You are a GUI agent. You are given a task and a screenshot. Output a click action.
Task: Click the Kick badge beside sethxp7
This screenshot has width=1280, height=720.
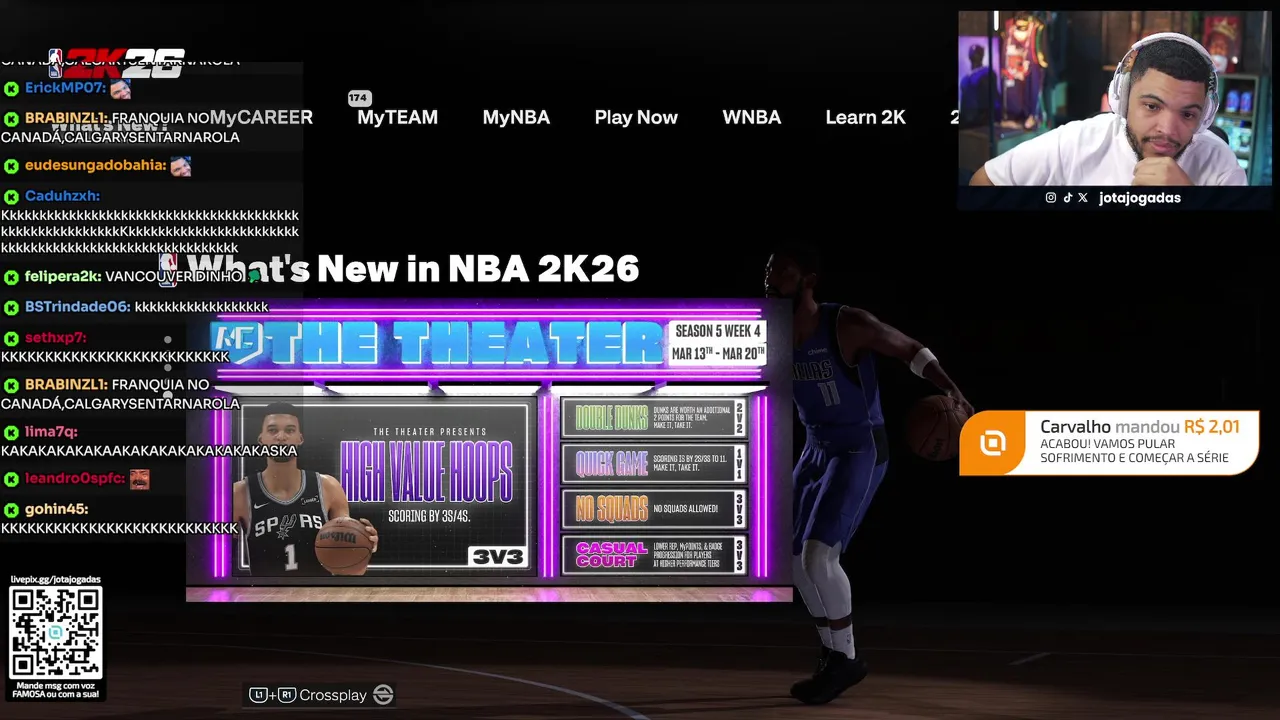click(x=11, y=339)
